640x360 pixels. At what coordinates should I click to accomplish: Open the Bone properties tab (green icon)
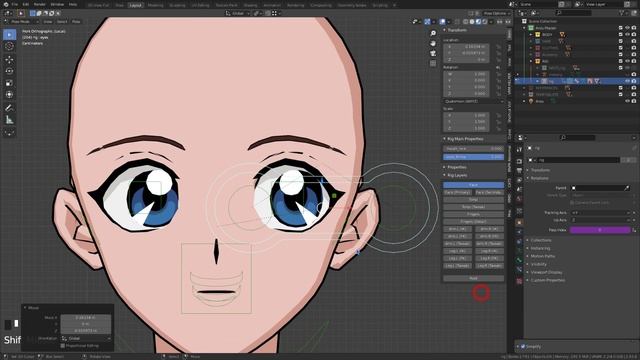tap(519, 260)
